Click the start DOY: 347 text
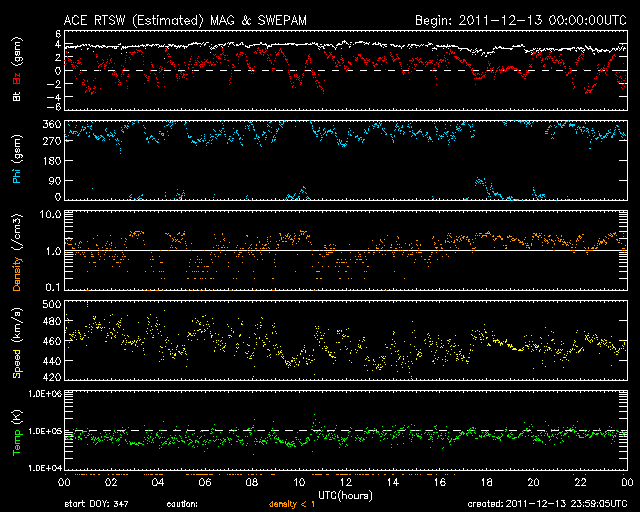The height and width of the screenshot is (512, 640). click(97, 504)
